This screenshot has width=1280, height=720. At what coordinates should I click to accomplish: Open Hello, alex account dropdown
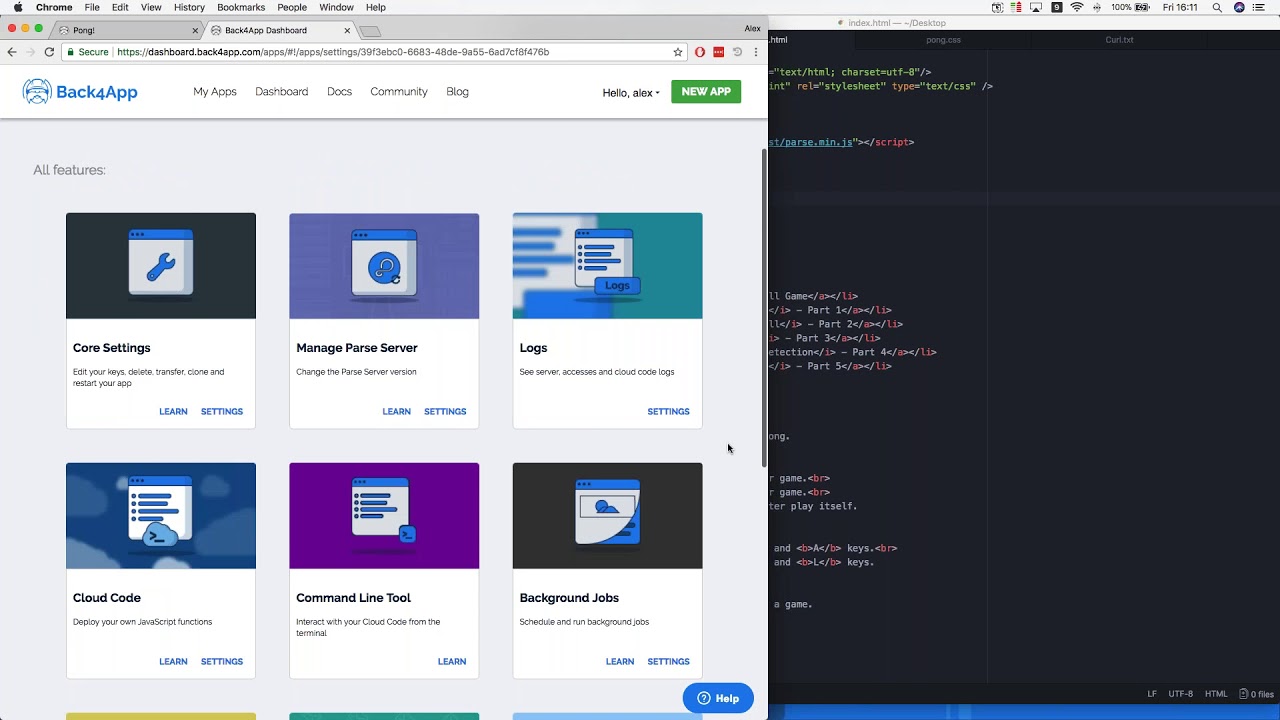click(x=631, y=93)
